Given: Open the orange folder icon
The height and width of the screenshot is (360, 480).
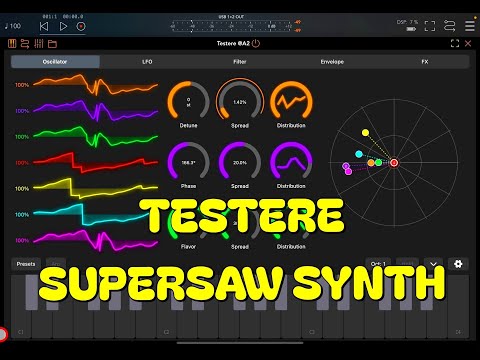Looking at the screenshot, I should tap(52, 44).
